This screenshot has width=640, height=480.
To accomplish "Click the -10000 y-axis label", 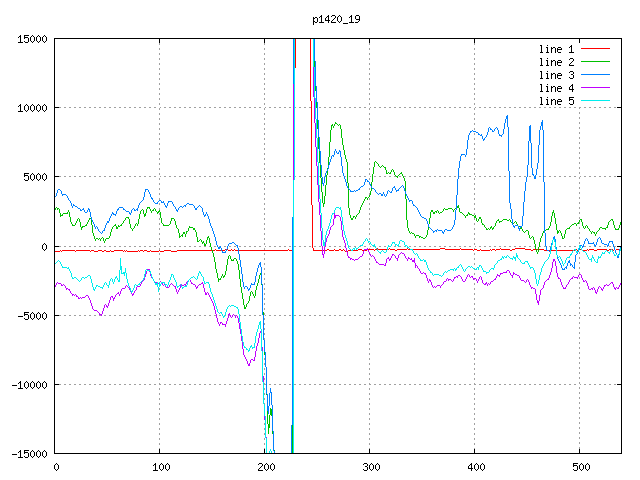I will coord(29,384).
